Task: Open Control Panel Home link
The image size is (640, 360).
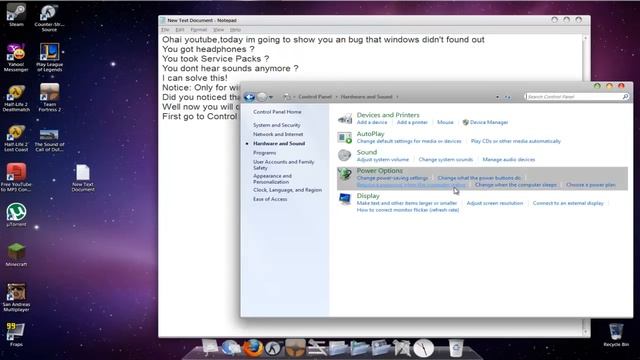Action: point(277,112)
